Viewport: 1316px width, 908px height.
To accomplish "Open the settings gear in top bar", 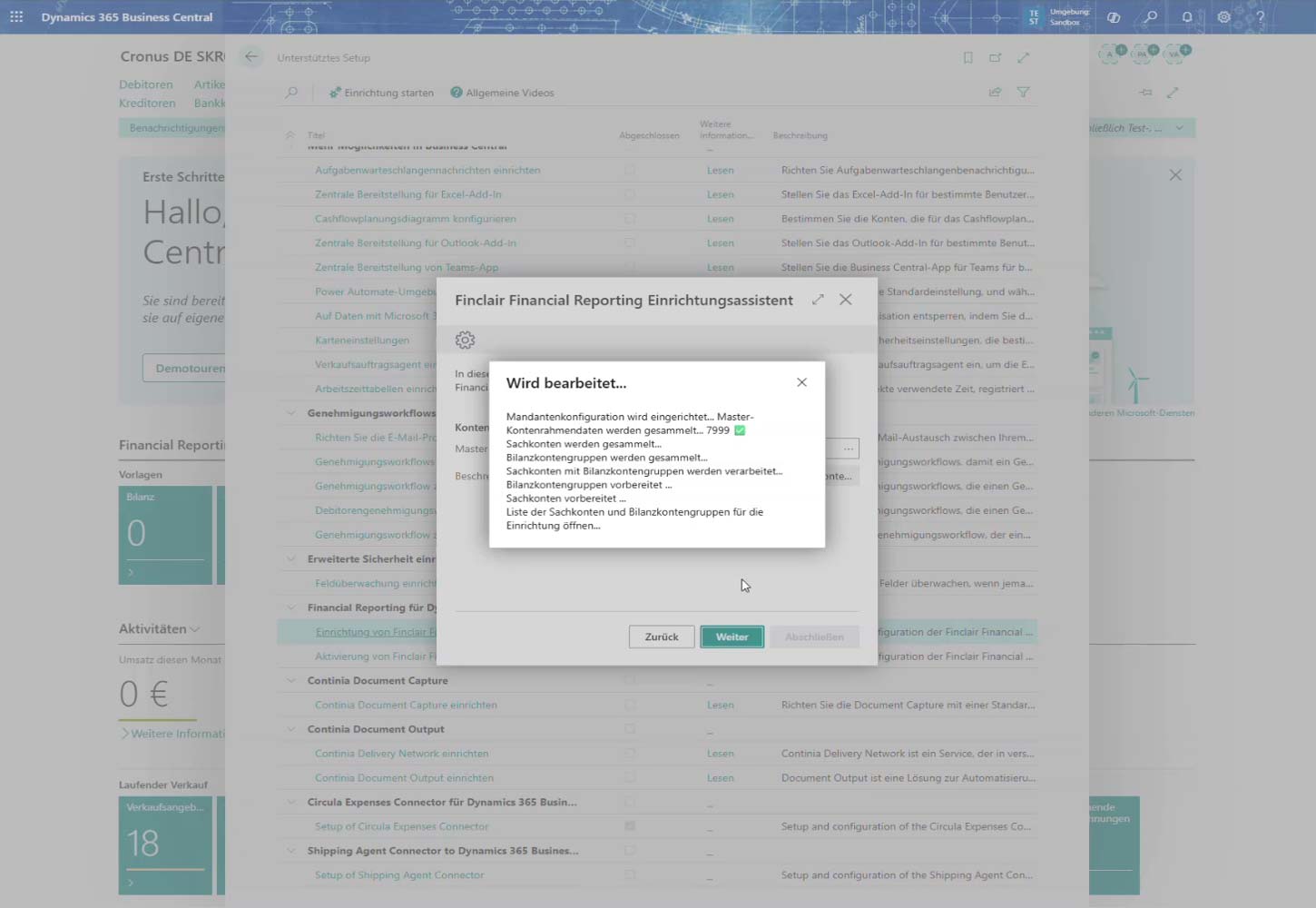I will 1223,16.
